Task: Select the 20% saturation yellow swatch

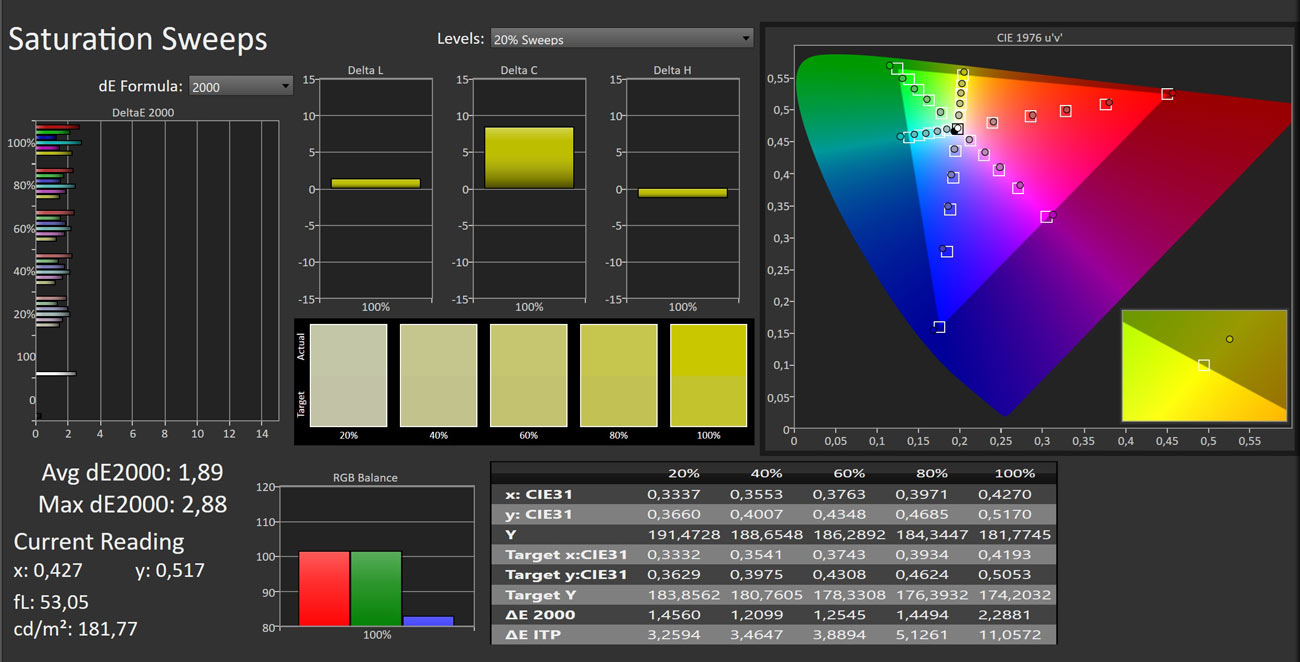Action: click(348, 375)
